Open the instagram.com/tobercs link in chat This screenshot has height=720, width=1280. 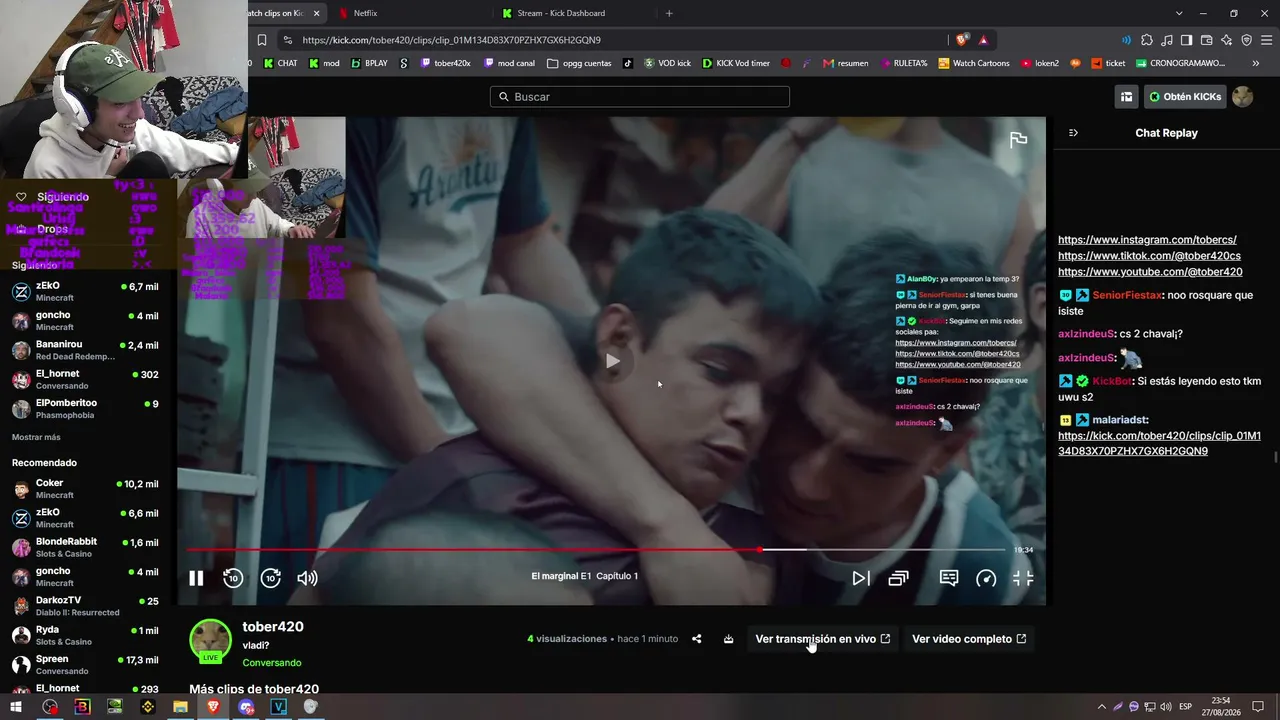[x=1147, y=240]
